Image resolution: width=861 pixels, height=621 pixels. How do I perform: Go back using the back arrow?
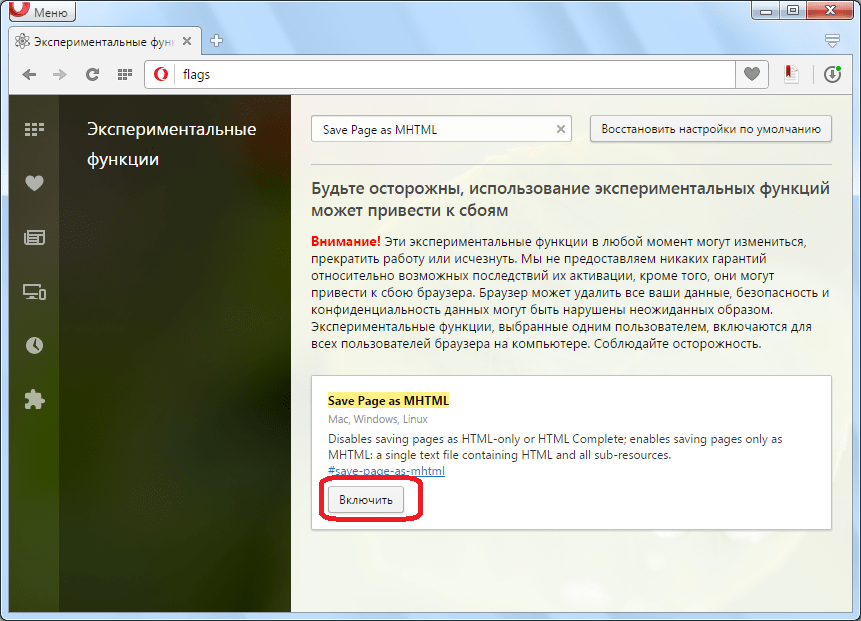coord(29,75)
